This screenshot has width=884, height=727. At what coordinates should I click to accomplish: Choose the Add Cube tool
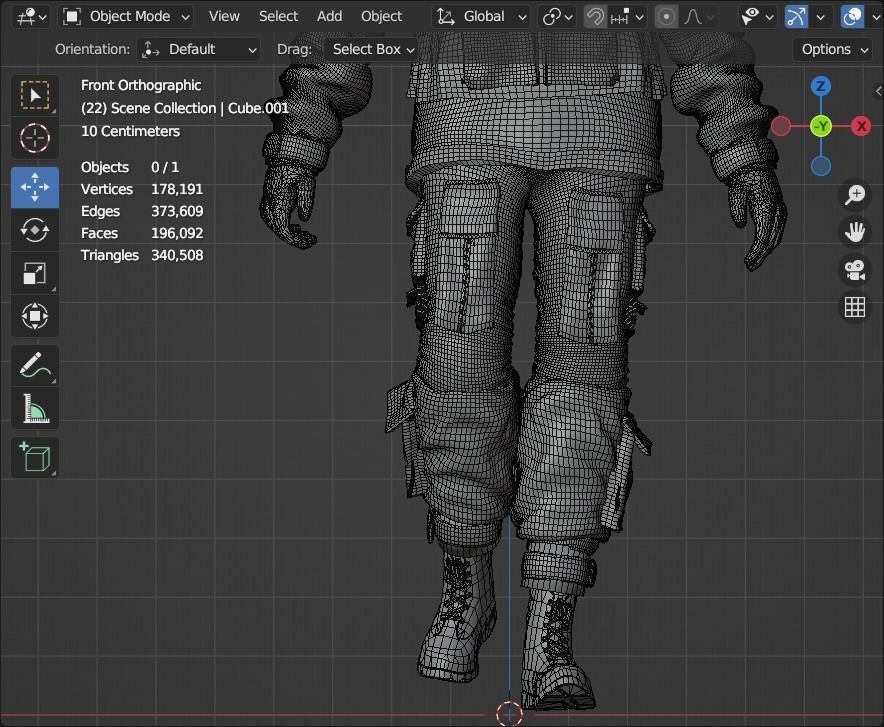pos(35,457)
